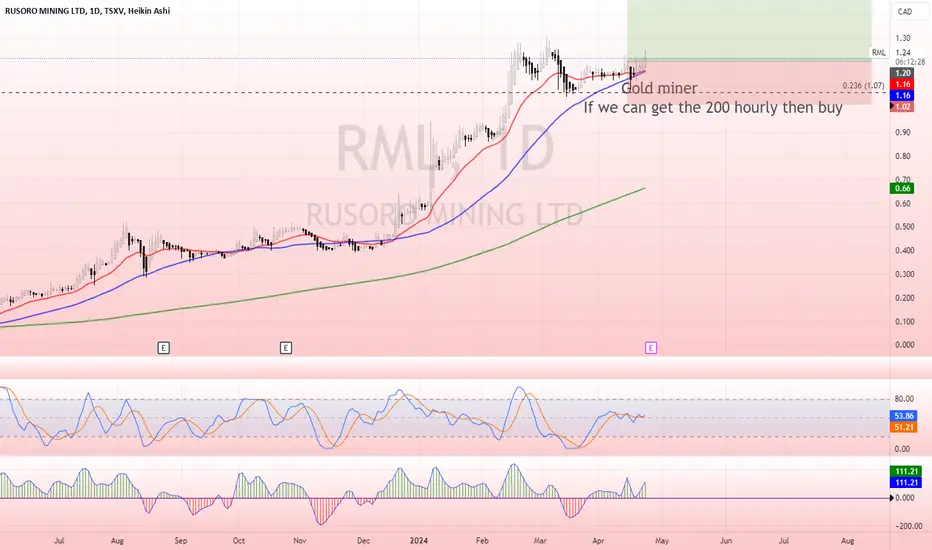The image size is (932, 550).
Task: Click the green 111.21 indicator value tag
Action: pos(906,472)
